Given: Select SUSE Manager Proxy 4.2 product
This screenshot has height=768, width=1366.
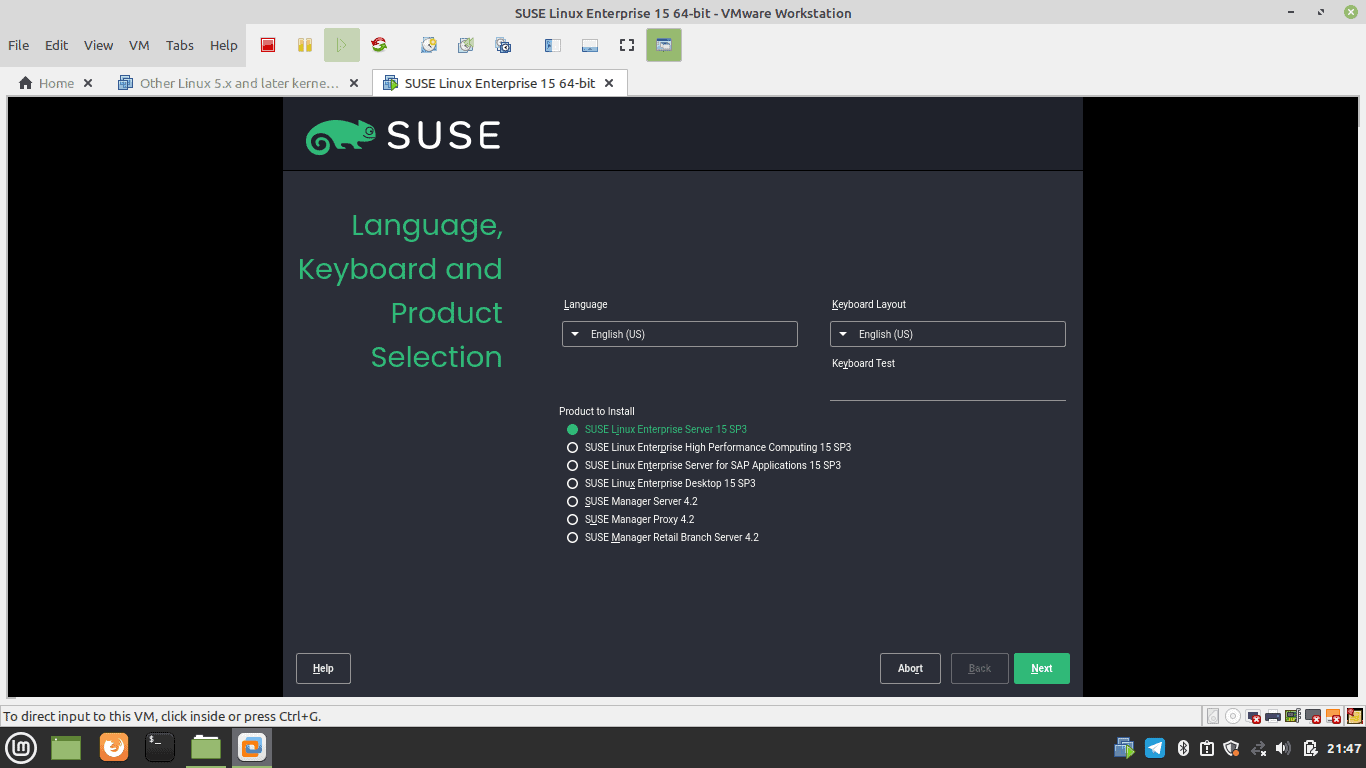Looking at the screenshot, I should (630, 519).
